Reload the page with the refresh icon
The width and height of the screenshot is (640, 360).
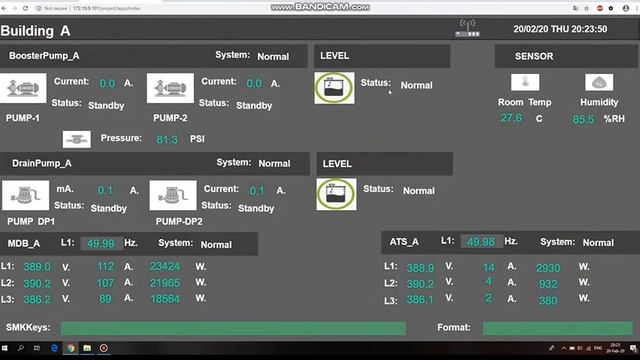(x=26, y=8)
